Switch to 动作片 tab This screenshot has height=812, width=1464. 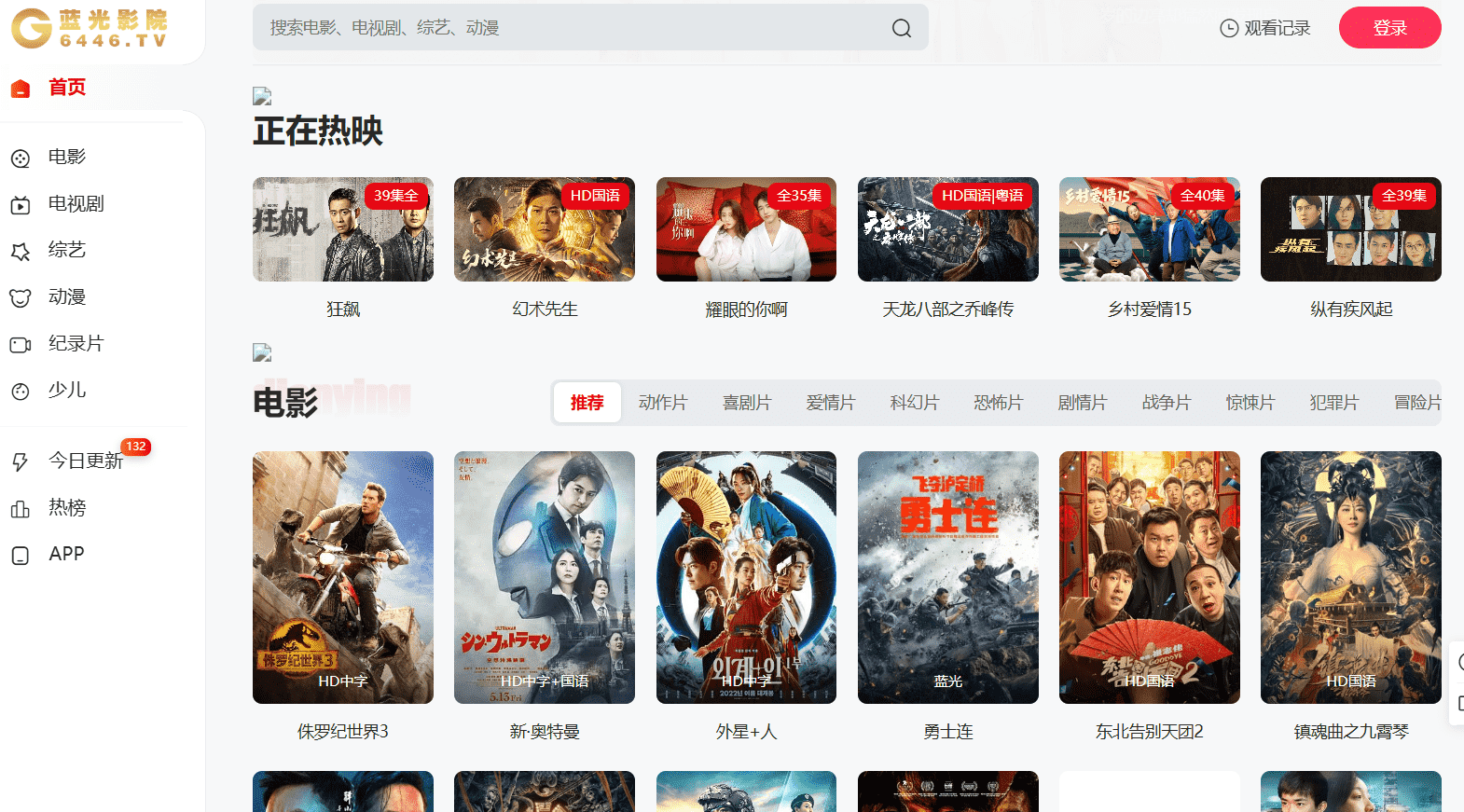(663, 403)
